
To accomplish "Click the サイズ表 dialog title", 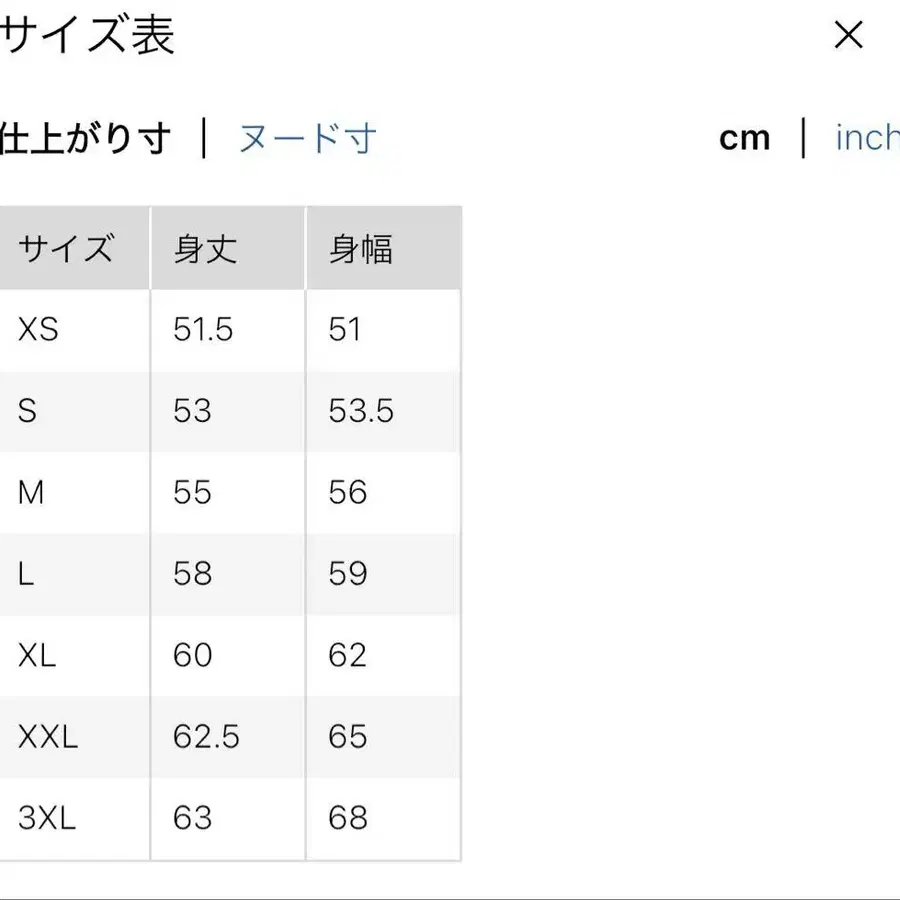I will pos(87,36).
